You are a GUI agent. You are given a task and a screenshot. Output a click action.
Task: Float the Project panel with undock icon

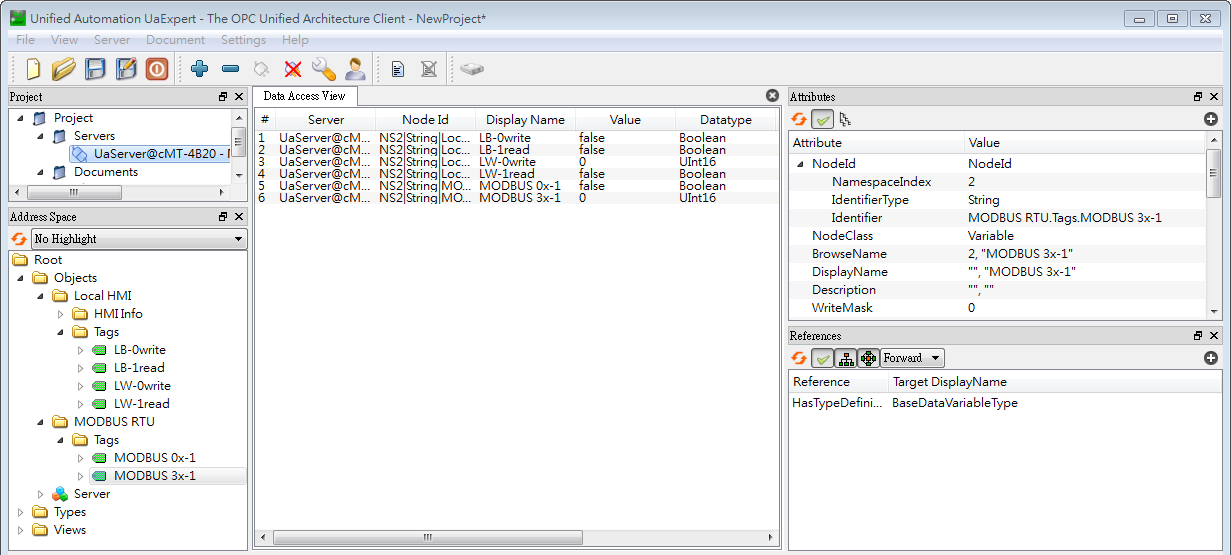(223, 97)
